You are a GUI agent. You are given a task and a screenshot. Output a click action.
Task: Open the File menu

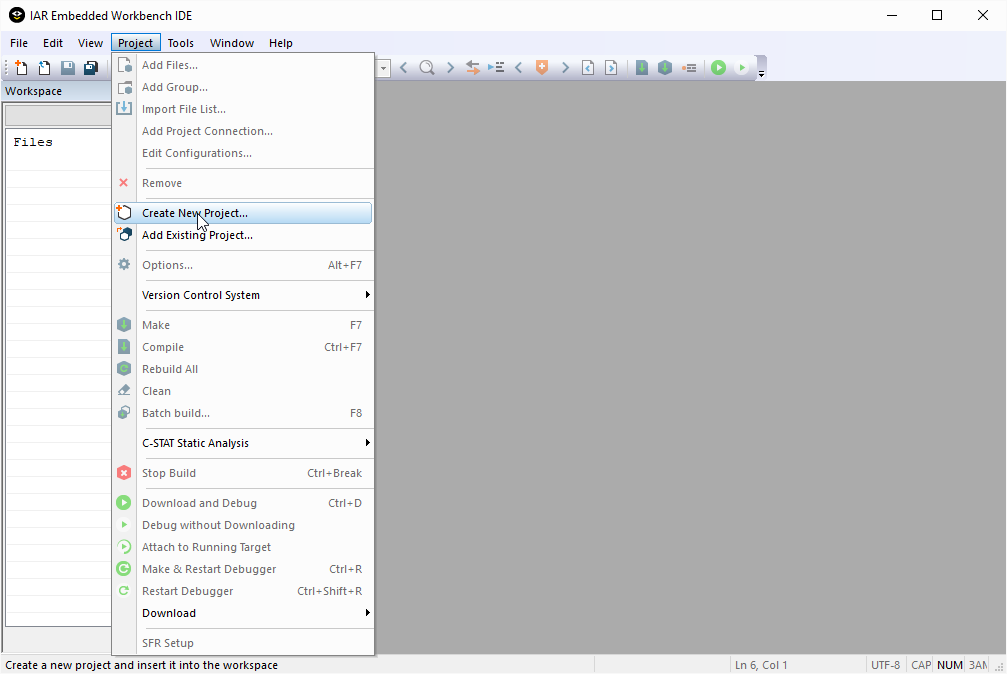click(19, 43)
